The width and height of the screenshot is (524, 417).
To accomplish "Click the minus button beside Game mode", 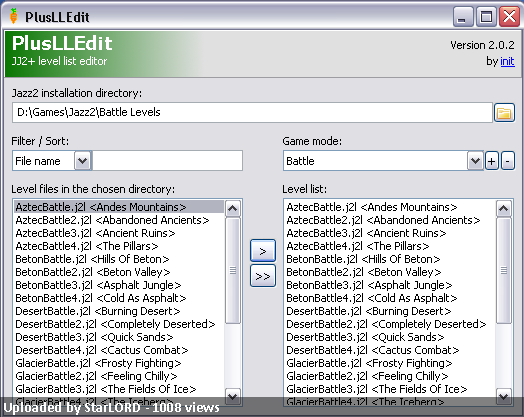I will click(508, 161).
